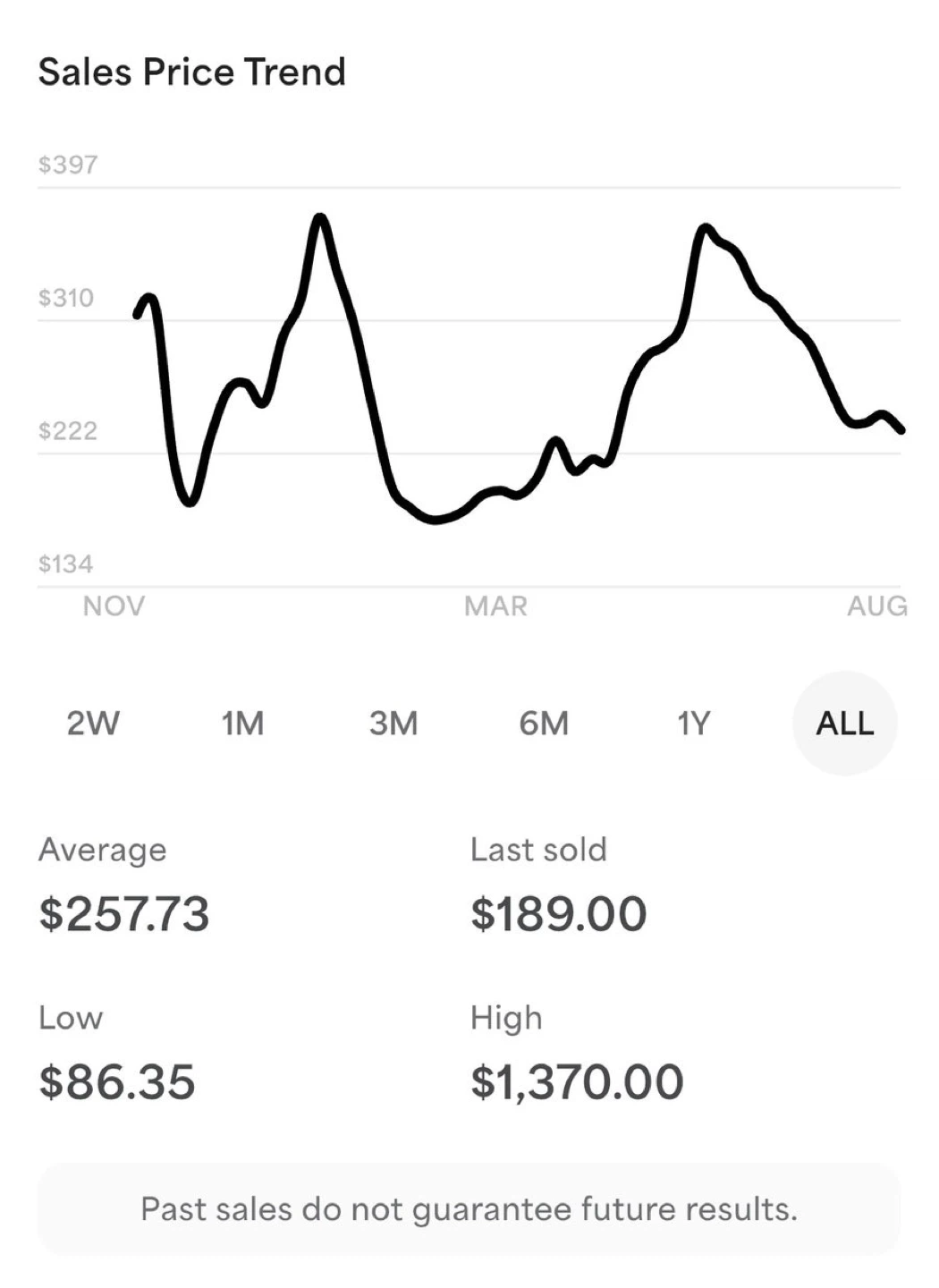Screen dimensions: 939x1288
Task: Click the $134 y-axis label
Action: [66, 563]
